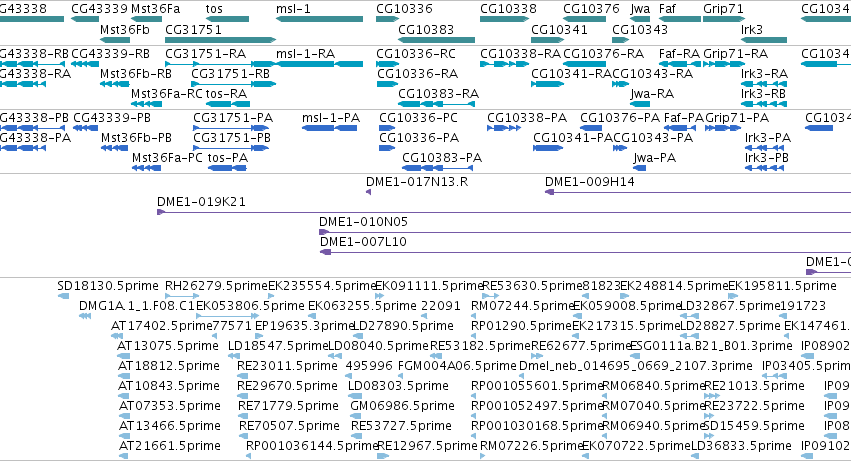Open BAC clone DME1-010N05
The width and height of the screenshot is (851, 461).
click(x=363, y=222)
